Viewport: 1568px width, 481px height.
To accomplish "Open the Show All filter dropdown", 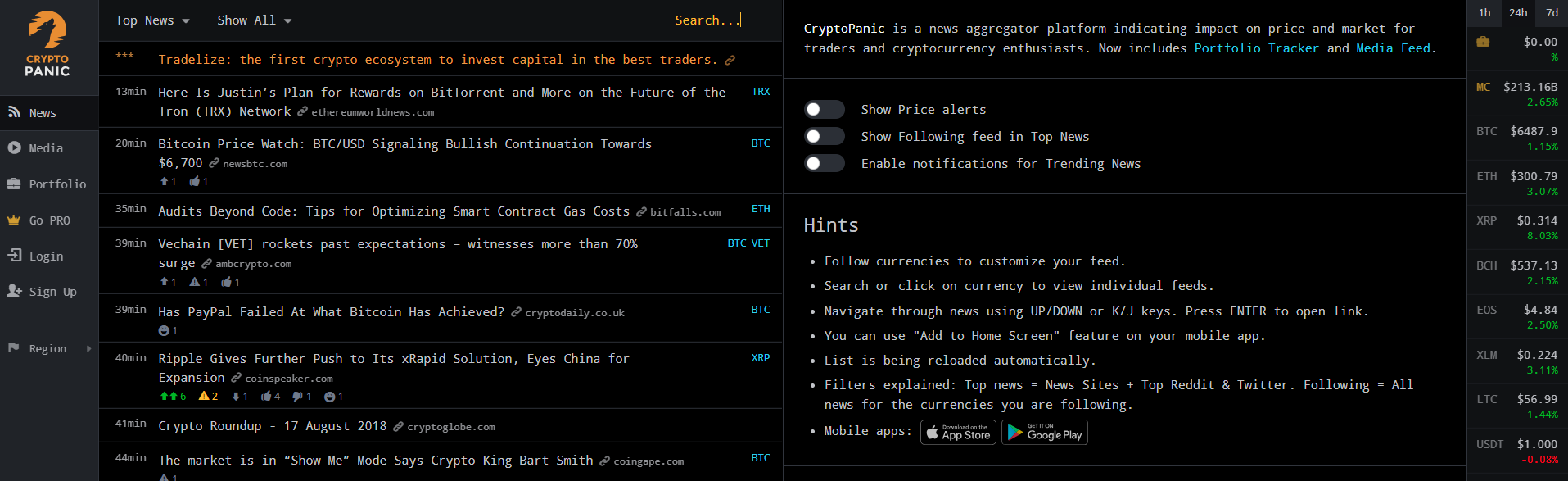I will pyautogui.click(x=254, y=20).
